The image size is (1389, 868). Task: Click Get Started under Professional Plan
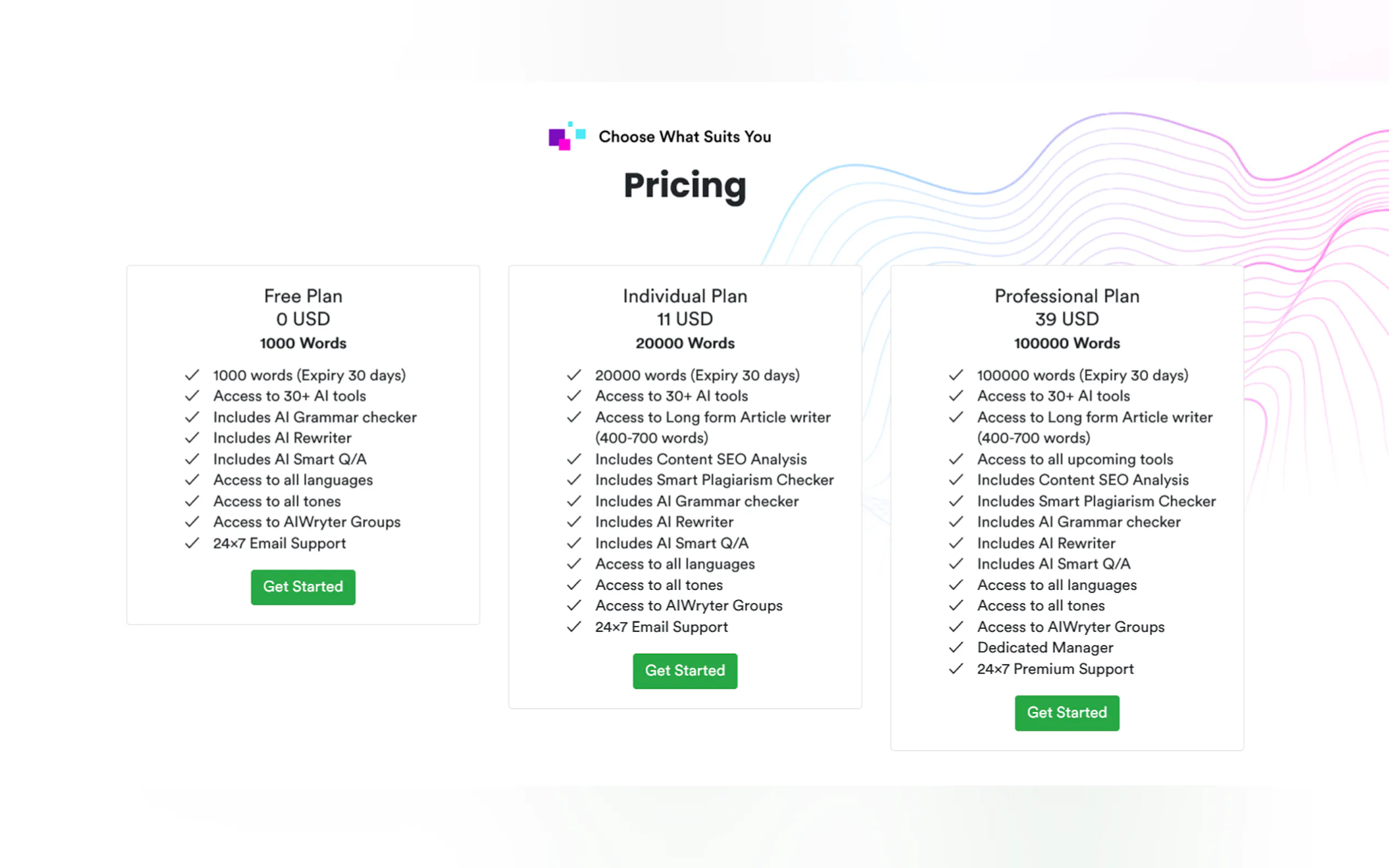click(1066, 712)
